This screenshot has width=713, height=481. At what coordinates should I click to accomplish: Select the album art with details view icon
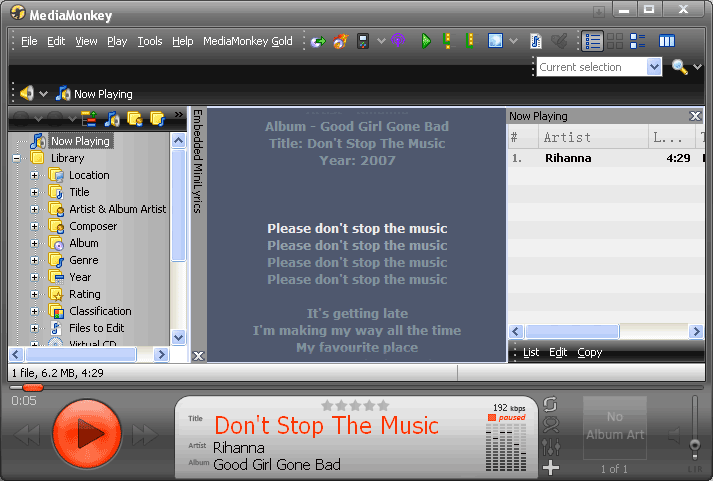click(x=638, y=41)
